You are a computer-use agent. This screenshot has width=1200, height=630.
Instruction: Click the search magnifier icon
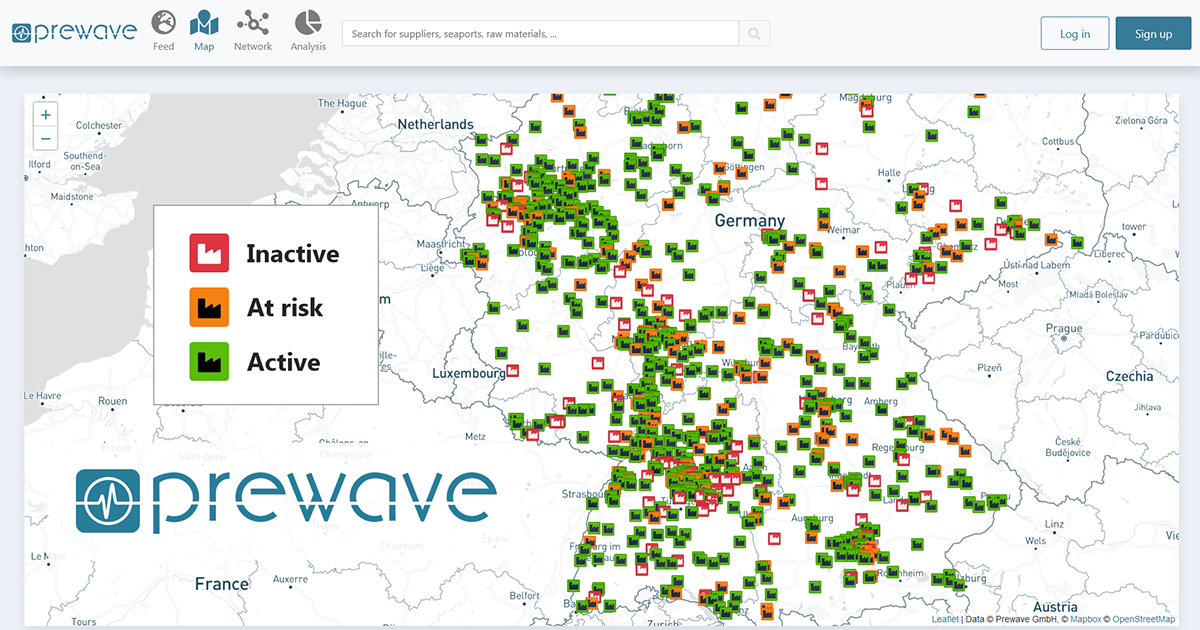[754, 33]
